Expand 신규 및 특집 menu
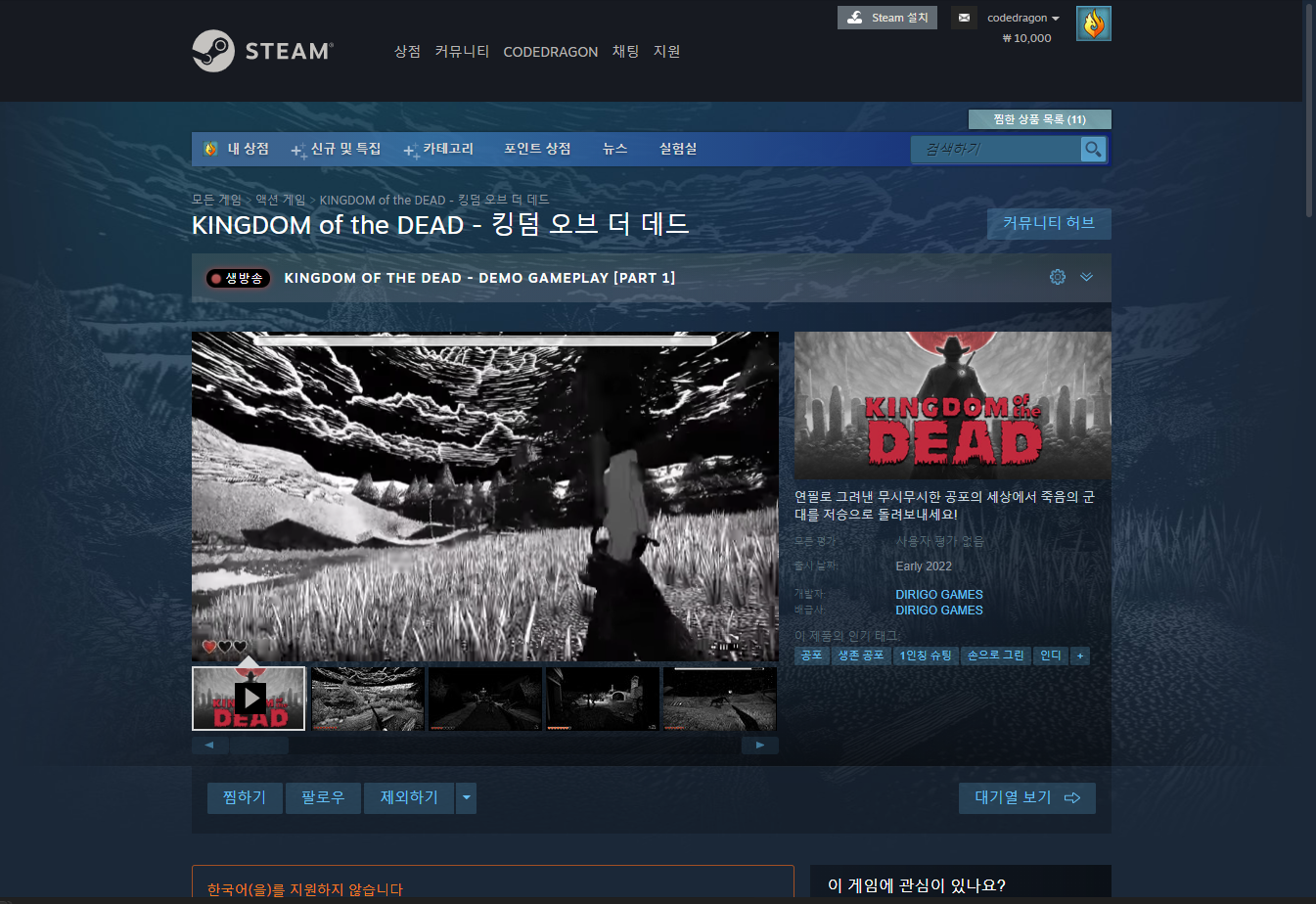 click(336, 149)
